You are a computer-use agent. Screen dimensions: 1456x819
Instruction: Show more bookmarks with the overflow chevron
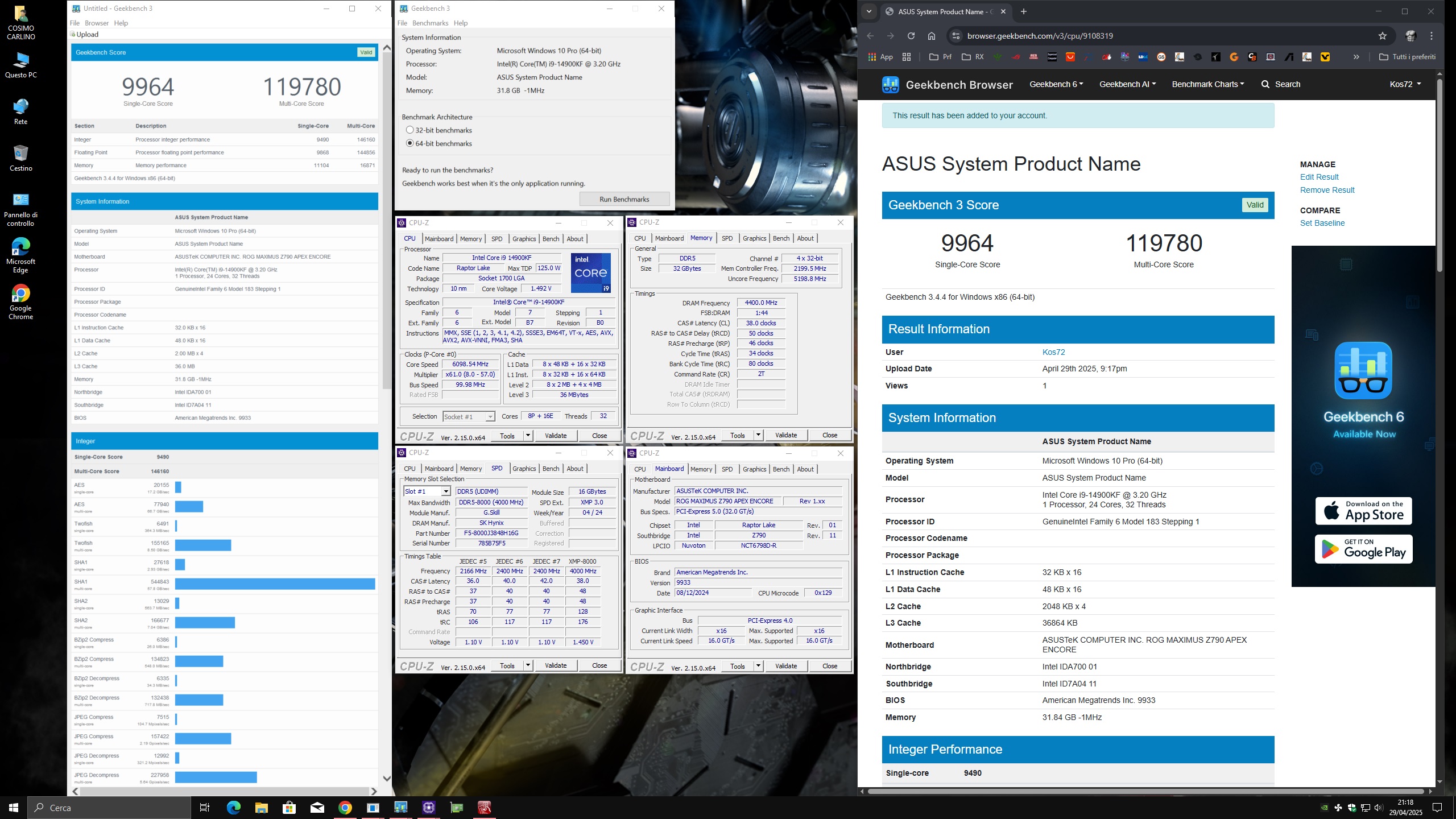coord(1356,57)
